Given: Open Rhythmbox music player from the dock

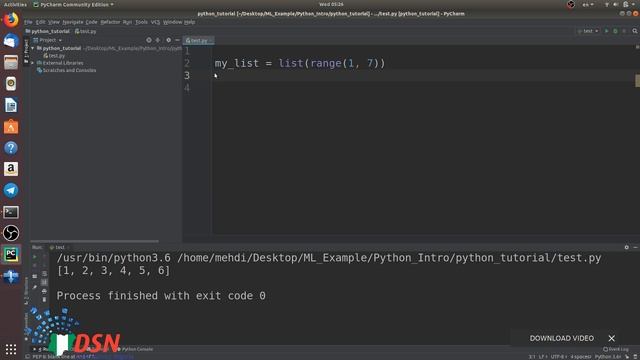Looking at the screenshot, I should (11, 84).
